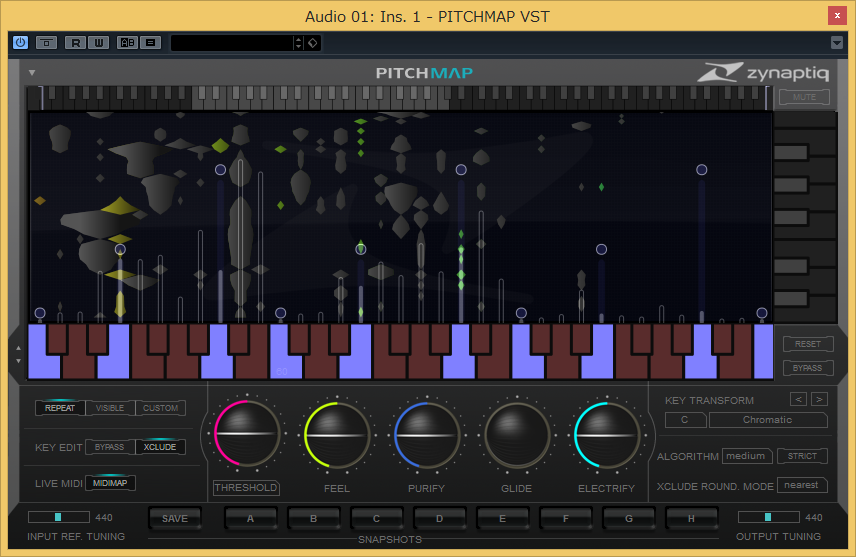Click keyboard scroll down arrow at left
Image resolution: width=856 pixels, height=557 pixels.
[19, 361]
